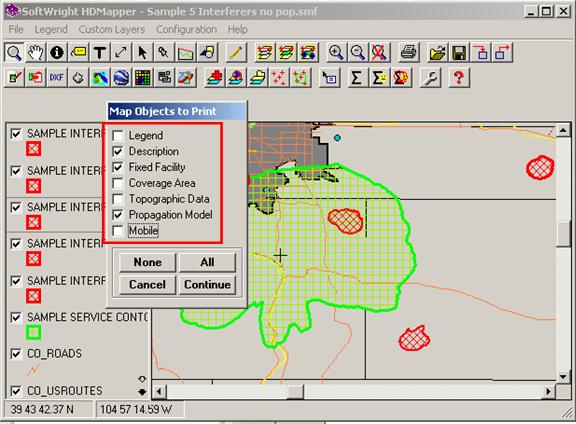Click the red question mark help icon
This screenshot has height=424, width=576.
coord(459,78)
